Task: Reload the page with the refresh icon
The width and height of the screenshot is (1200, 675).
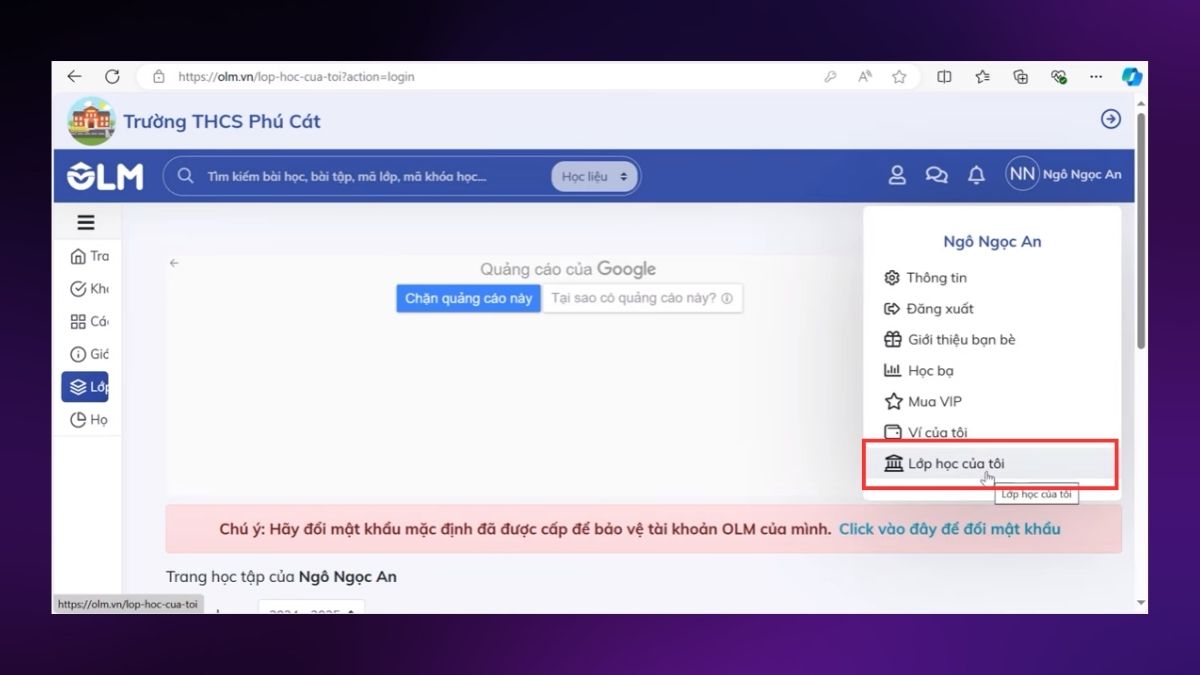Action: point(112,76)
